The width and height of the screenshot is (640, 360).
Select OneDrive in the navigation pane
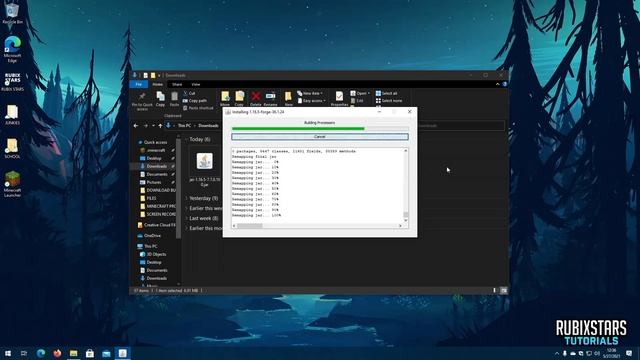point(150,236)
